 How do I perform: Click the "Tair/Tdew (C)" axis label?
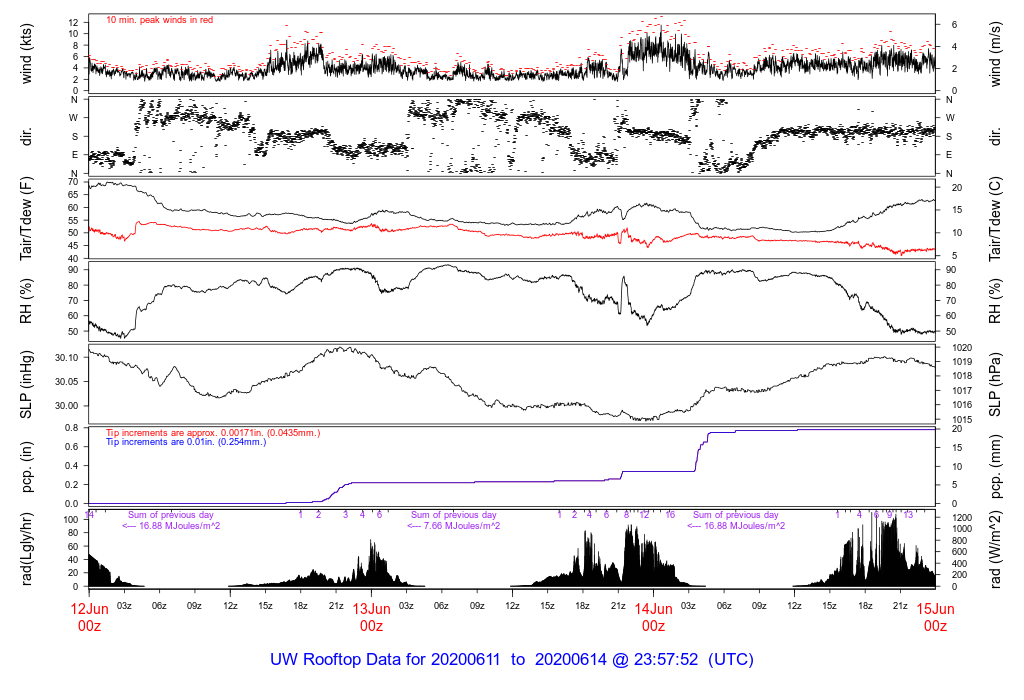pyautogui.click(x=995, y=219)
